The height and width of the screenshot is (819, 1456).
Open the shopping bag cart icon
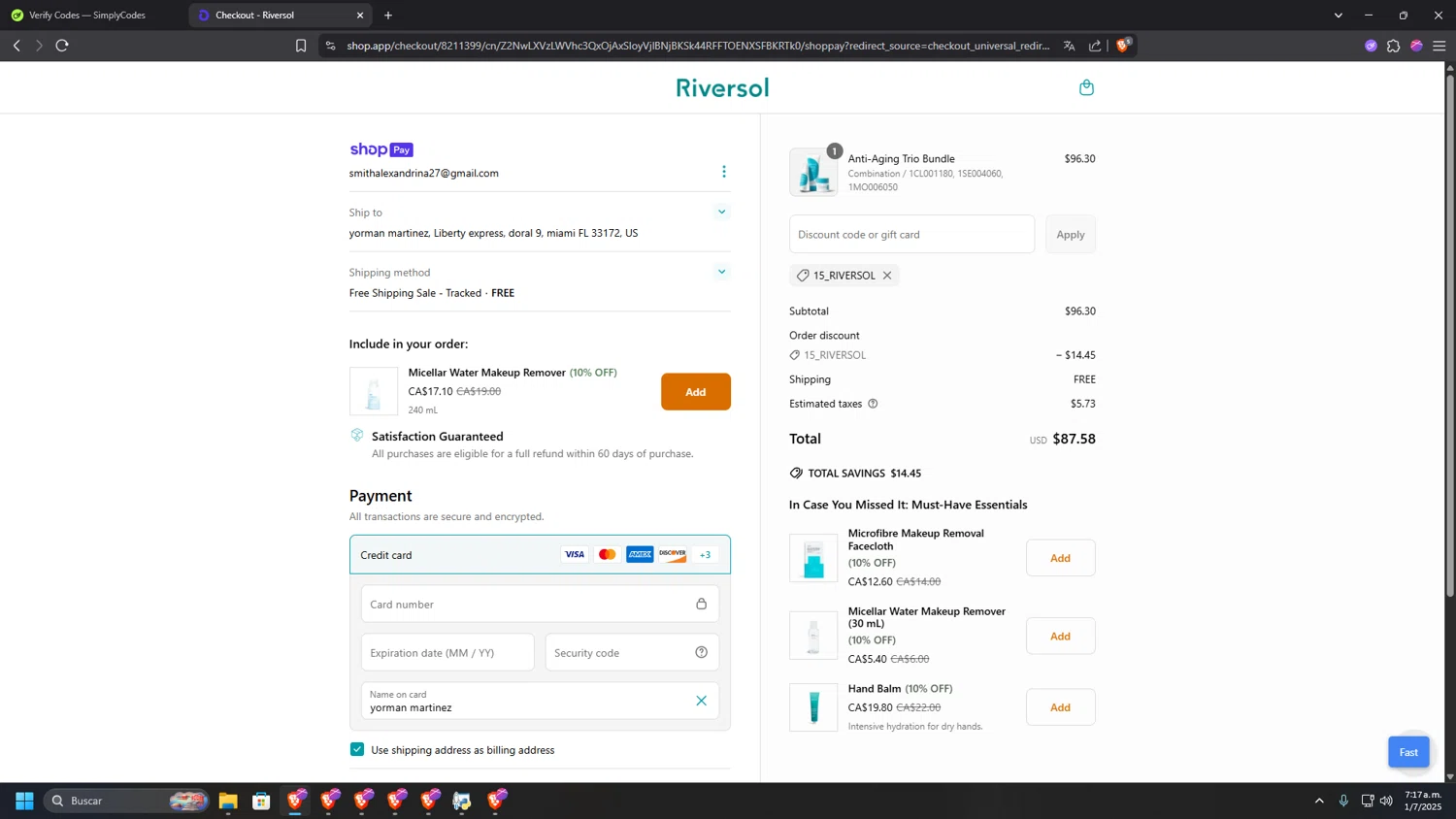[x=1086, y=87]
